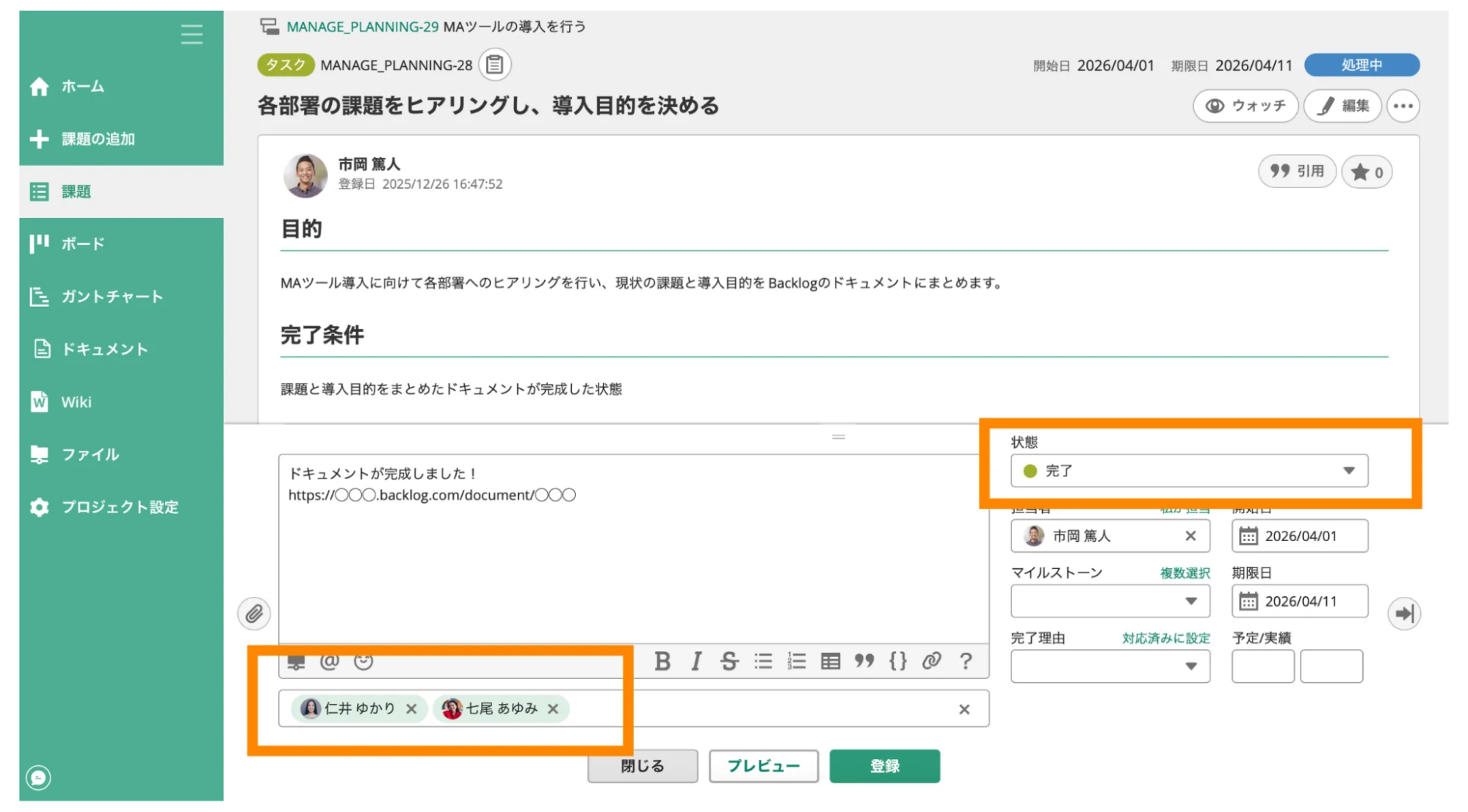Open ボード in the sidebar
This screenshot has height=812, width=1468.
click(x=121, y=244)
